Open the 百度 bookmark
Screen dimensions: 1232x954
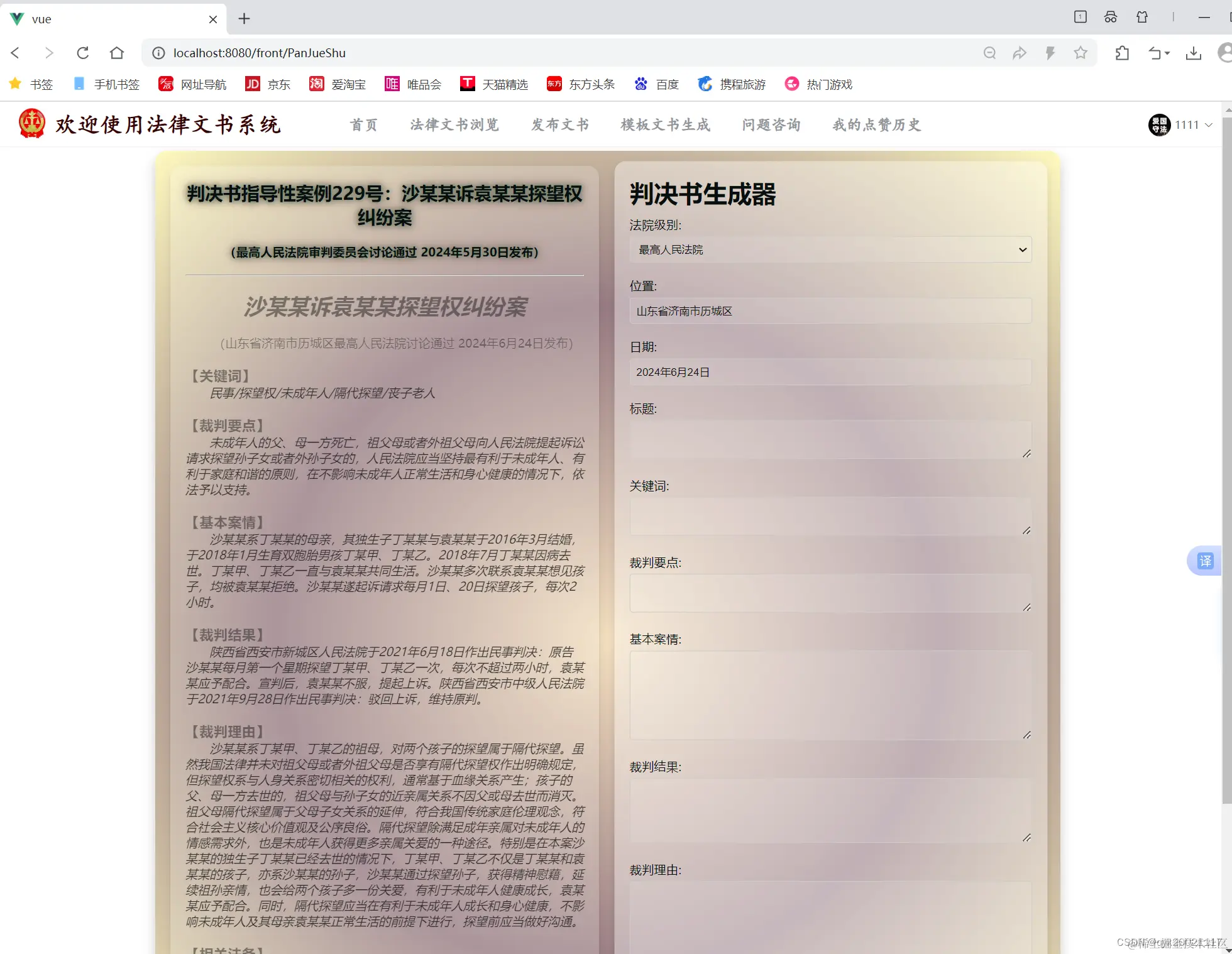click(657, 84)
